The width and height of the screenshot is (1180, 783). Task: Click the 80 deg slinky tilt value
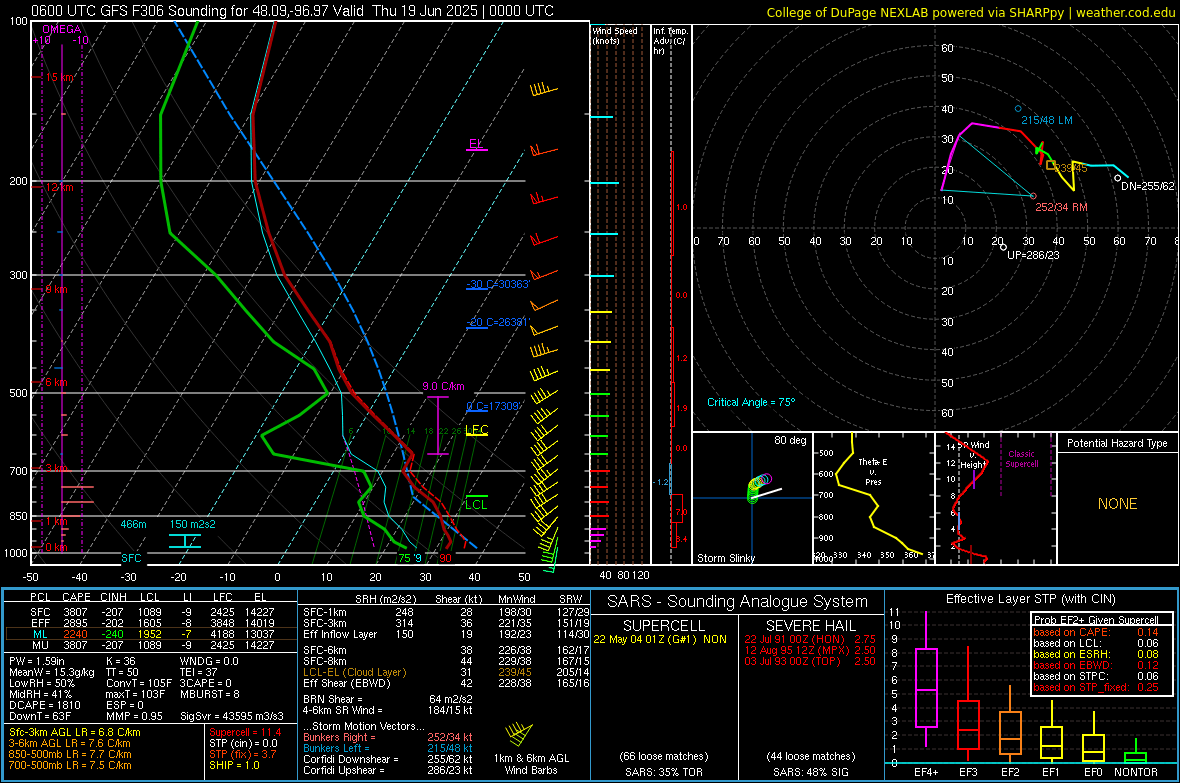790,440
